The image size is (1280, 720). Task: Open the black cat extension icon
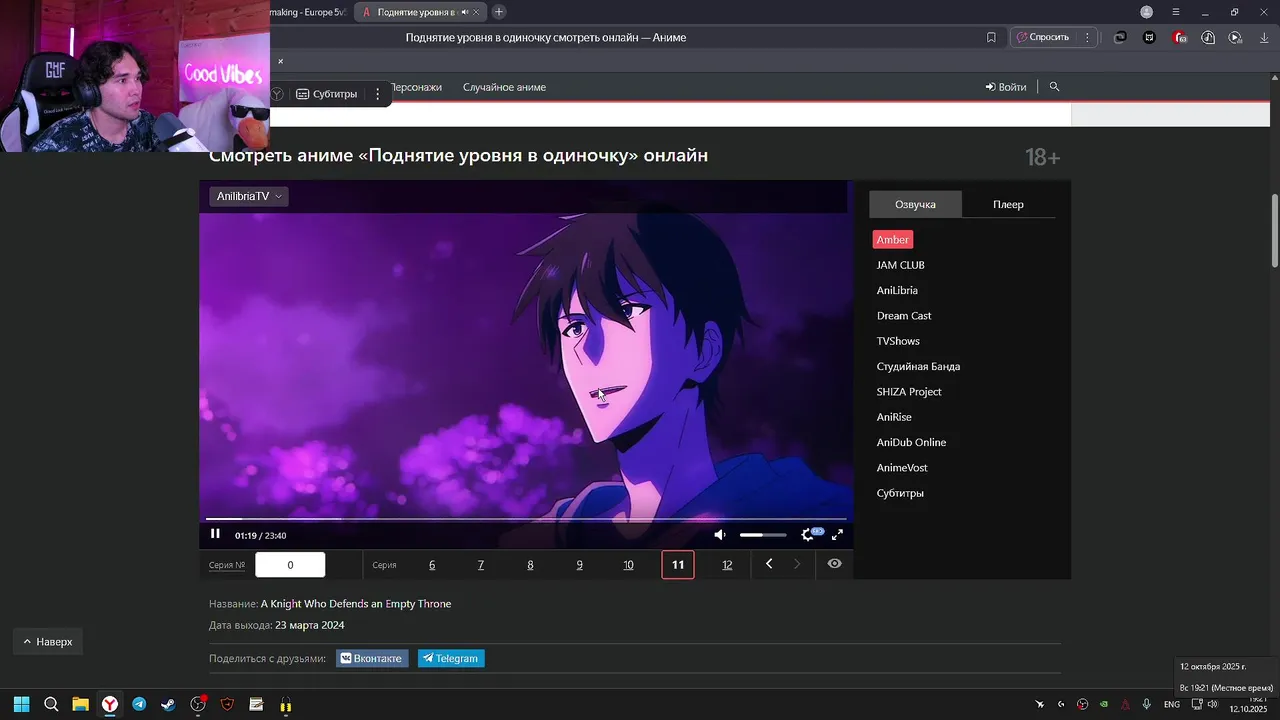click(x=1149, y=37)
